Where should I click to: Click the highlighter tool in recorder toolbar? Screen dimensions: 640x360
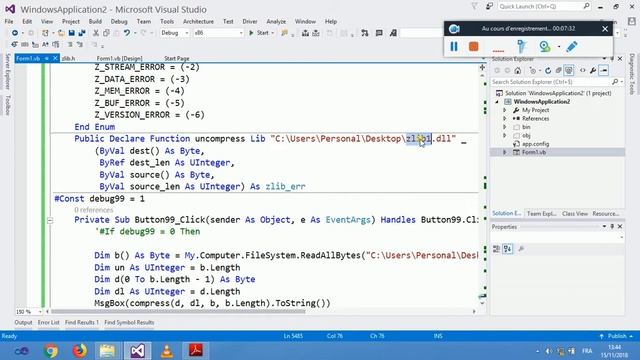(x=521, y=47)
